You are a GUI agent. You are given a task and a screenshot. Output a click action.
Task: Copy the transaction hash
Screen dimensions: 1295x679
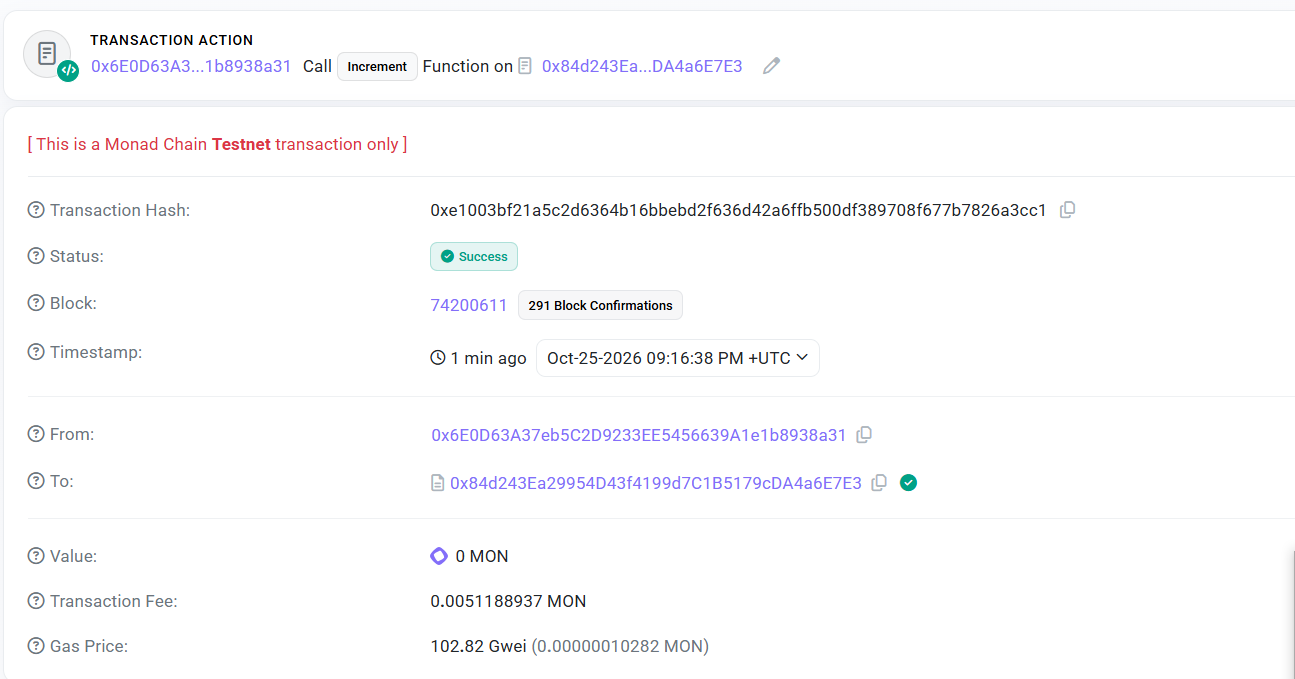click(1067, 210)
